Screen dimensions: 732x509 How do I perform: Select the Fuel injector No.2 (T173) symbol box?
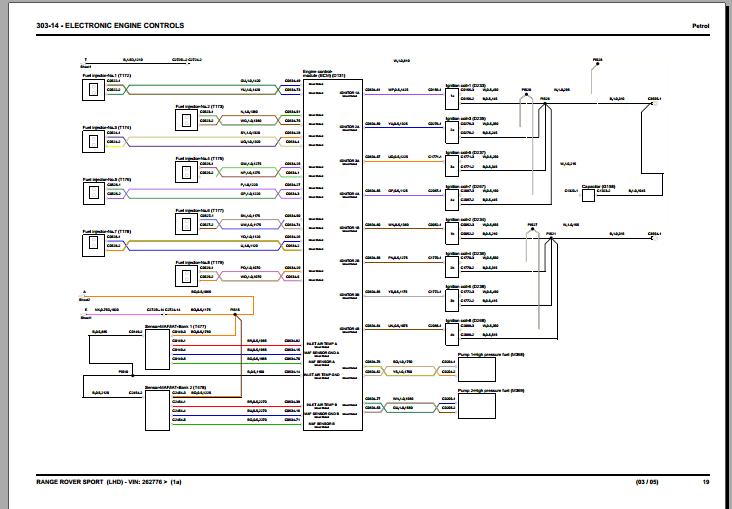tap(186, 120)
